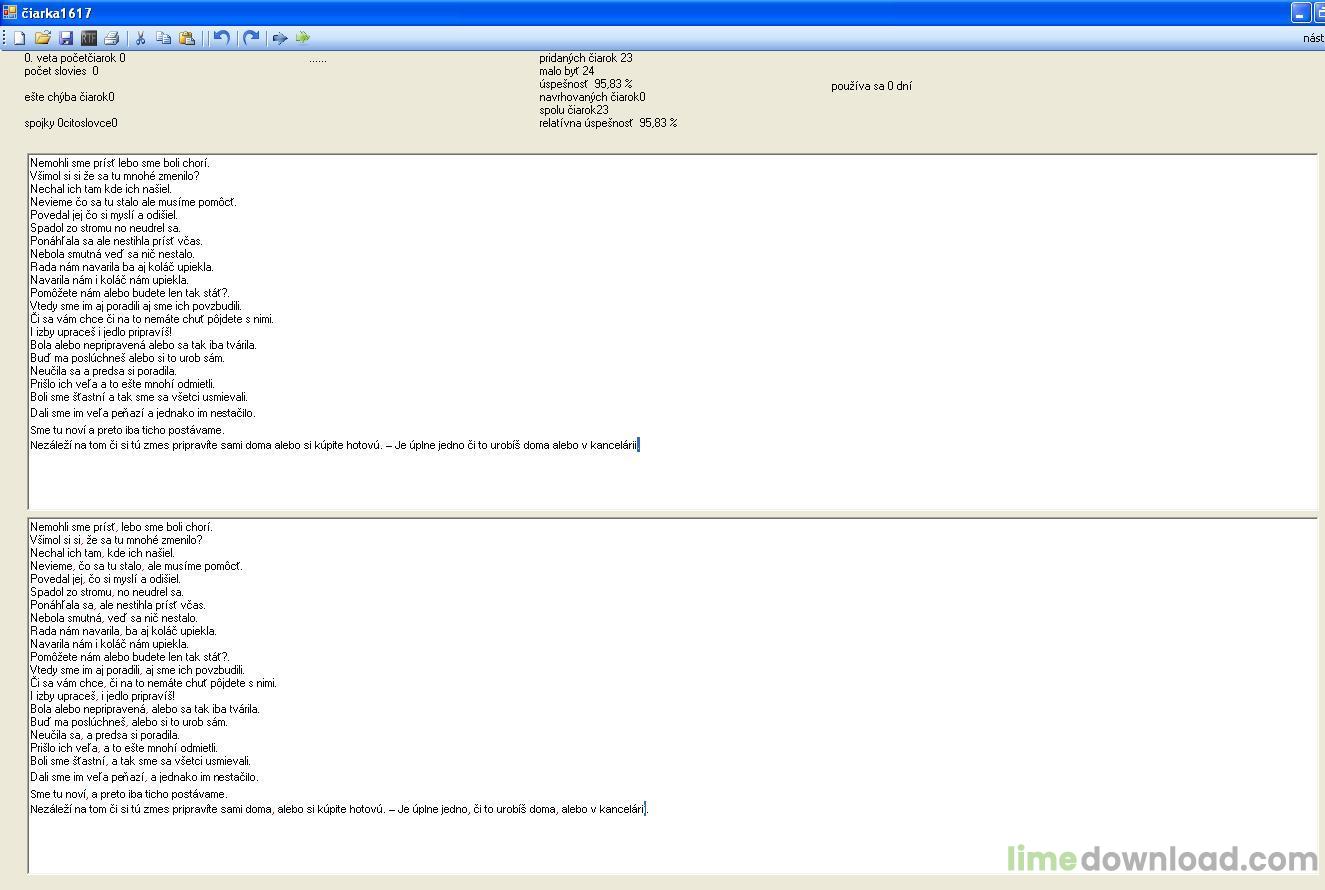Click 'Nezáleží na tom či' line in upper box

334,445
